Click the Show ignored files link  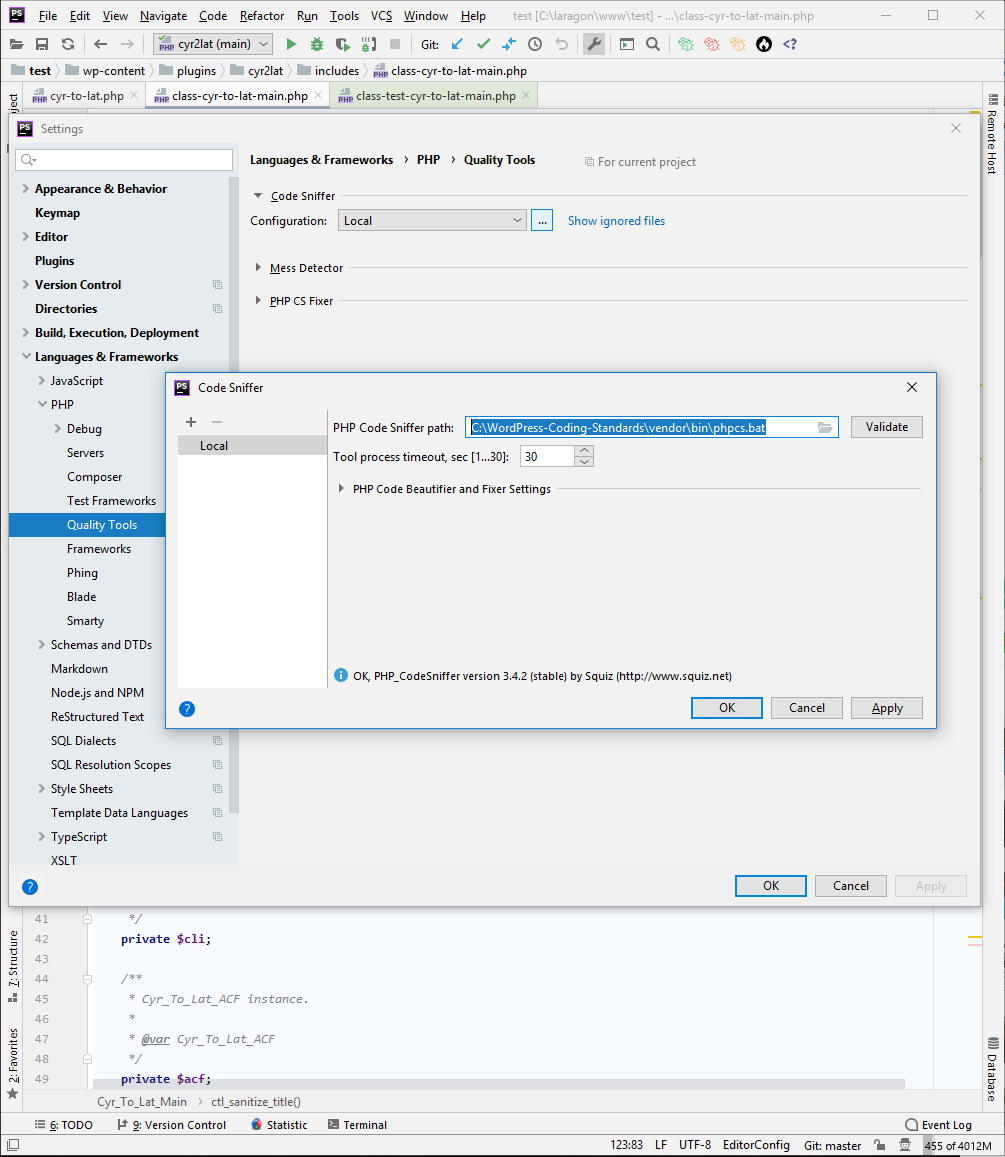pyautogui.click(x=616, y=221)
